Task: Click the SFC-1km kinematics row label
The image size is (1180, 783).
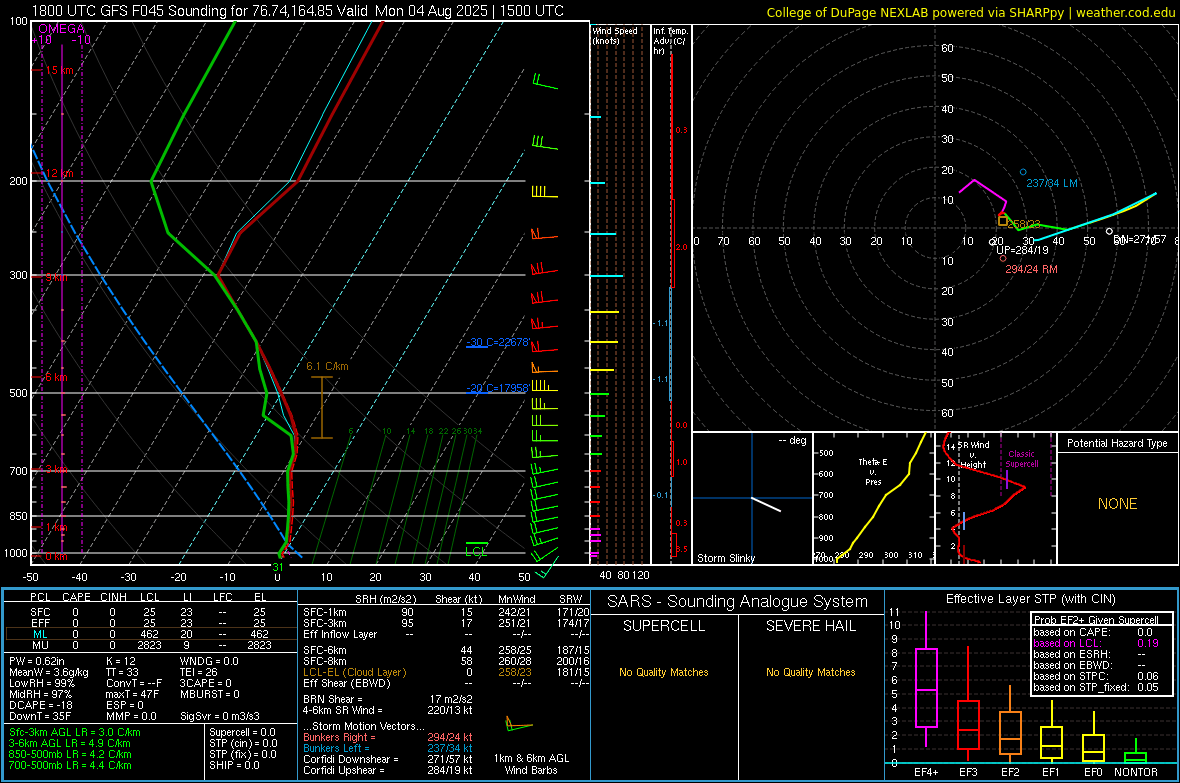Action: tap(324, 612)
